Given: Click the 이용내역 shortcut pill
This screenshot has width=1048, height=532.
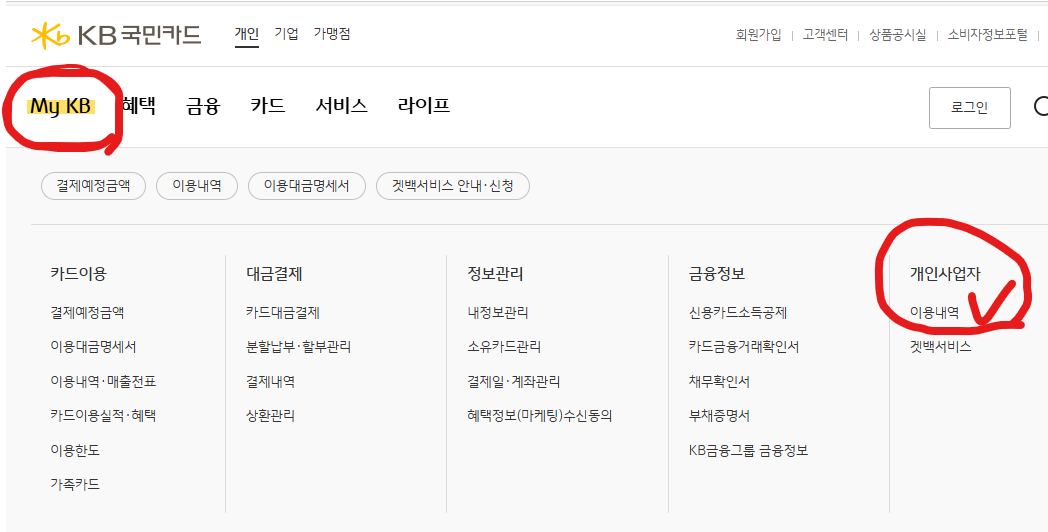Looking at the screenshot, I should click(196, 186).
